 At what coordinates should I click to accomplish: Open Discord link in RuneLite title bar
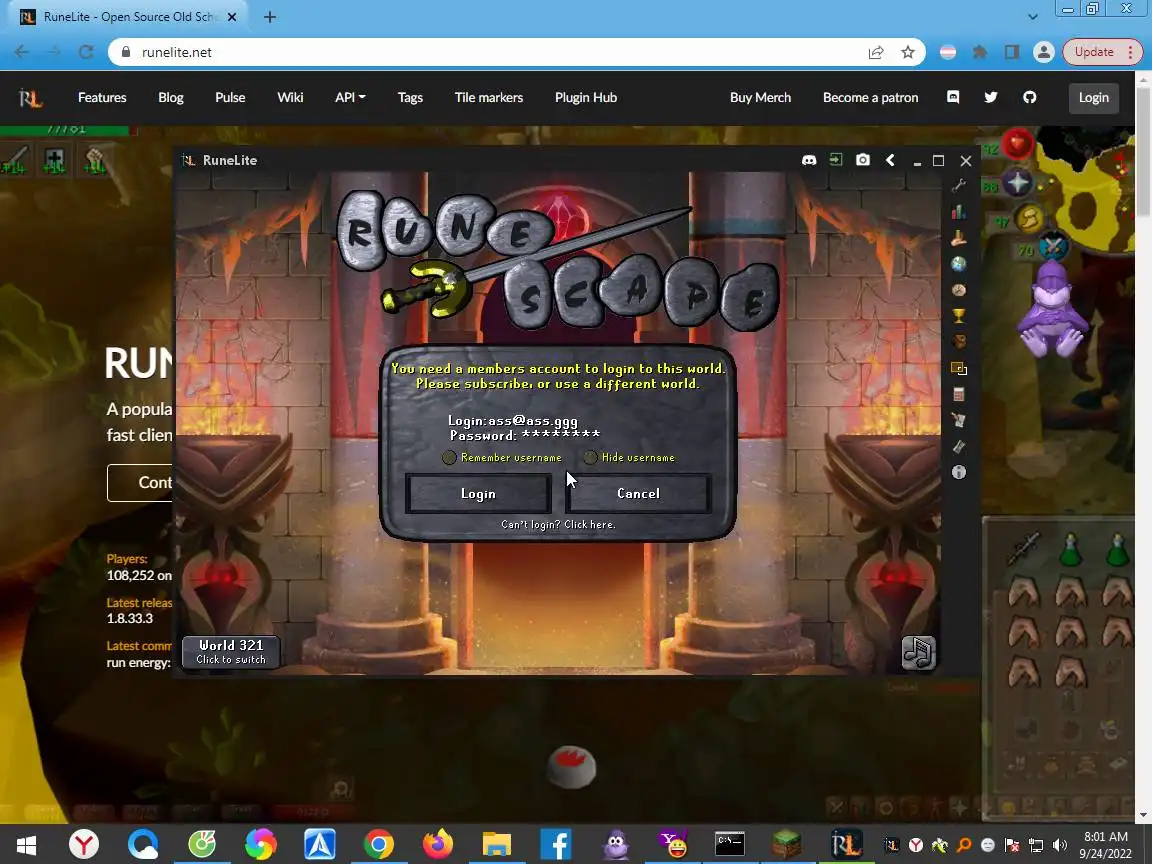click(x=809, y=160)
